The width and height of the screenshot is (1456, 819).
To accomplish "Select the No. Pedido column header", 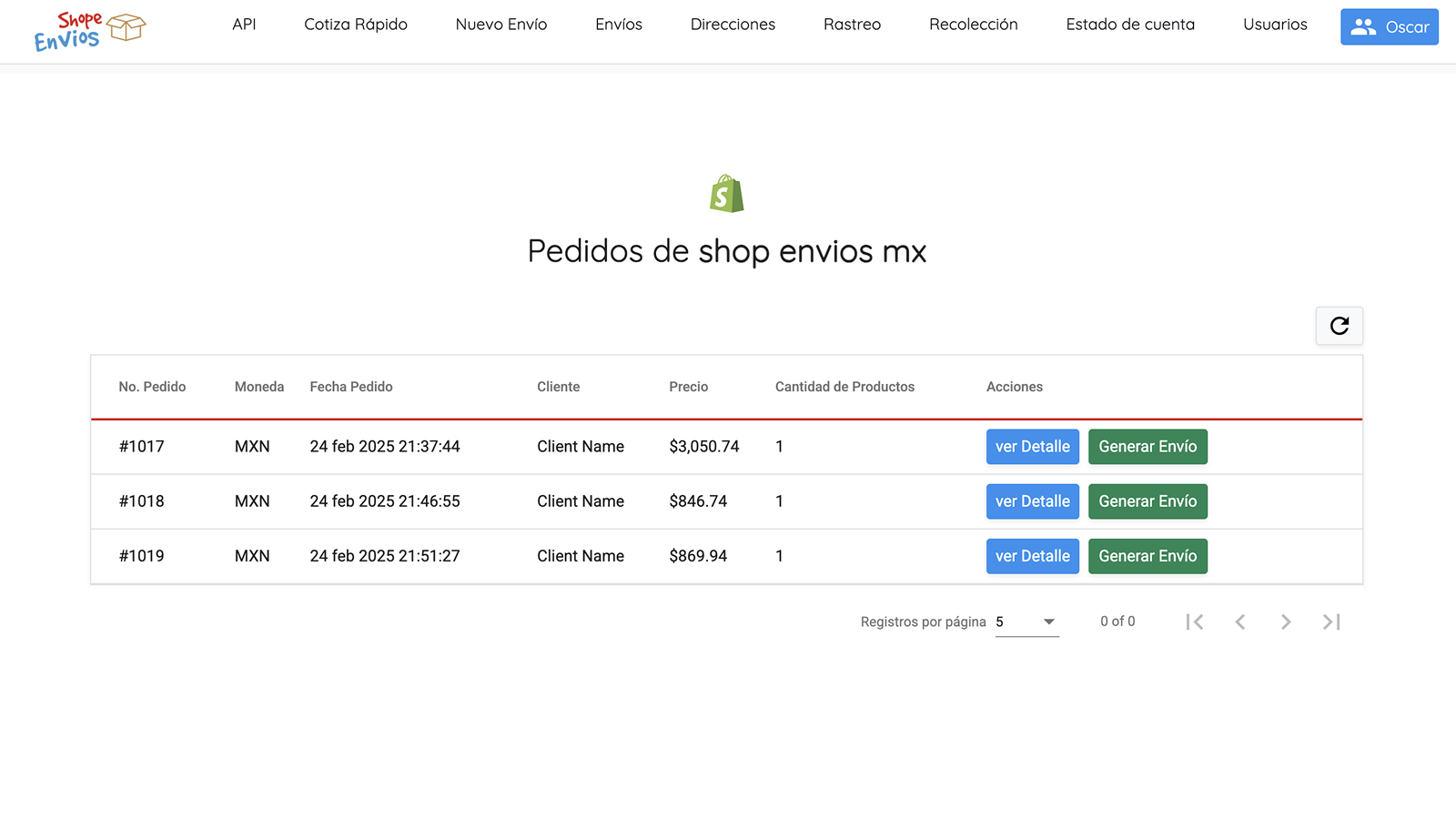I will (x=152, y=387).
